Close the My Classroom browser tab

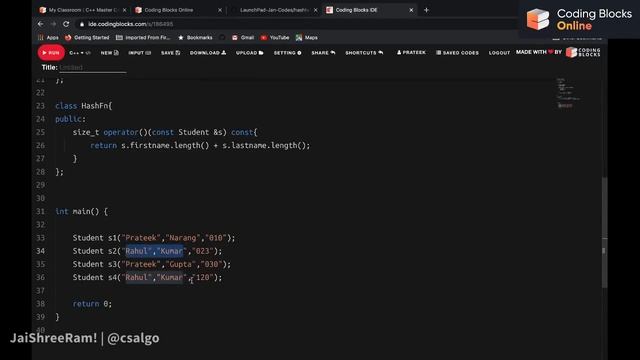pos(124,10)
